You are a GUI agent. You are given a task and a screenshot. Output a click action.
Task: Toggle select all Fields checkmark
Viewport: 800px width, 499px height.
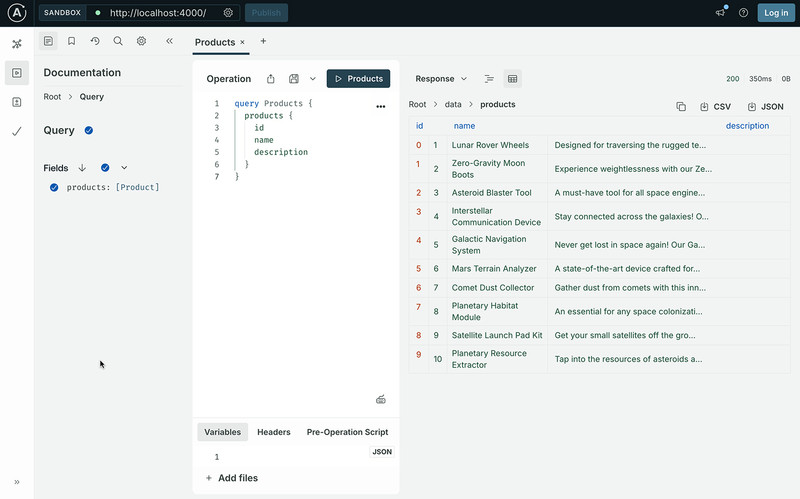click(105, 167)
